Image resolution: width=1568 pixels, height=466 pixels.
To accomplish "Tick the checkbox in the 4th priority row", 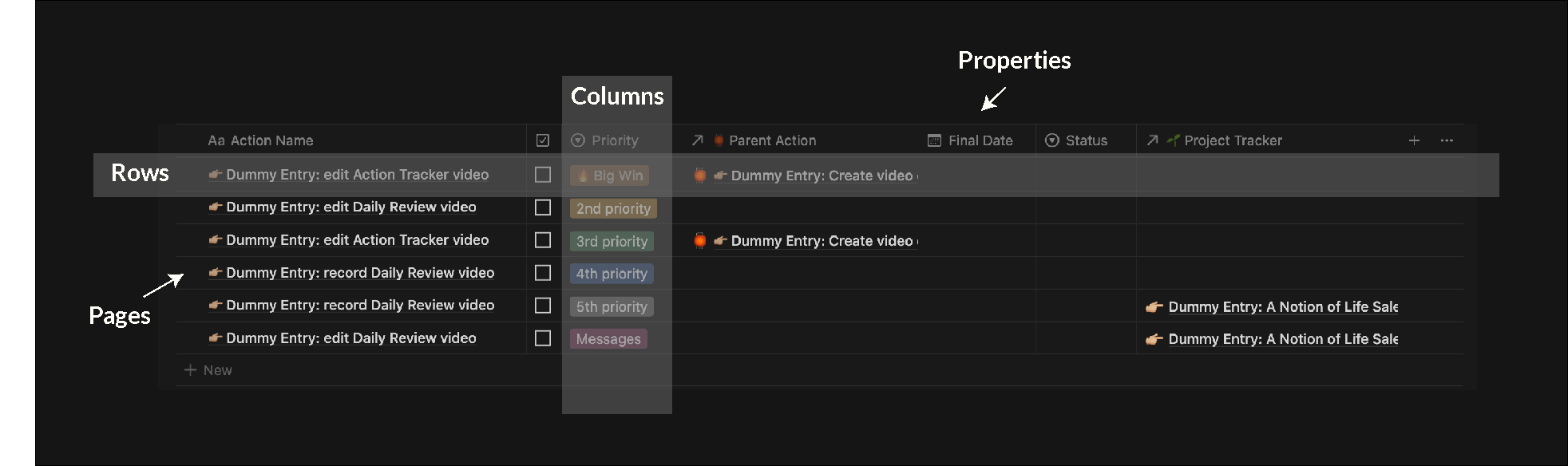I will (x=543, y=273).
